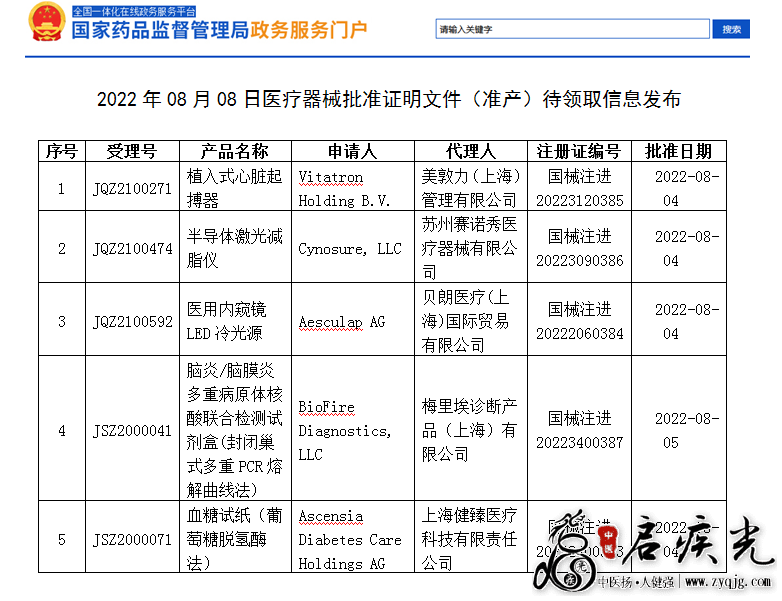The image size is (782, 601).
Task: Click the 全国一体化在线政务服务平台 banner label
Action: pyautogui.click(x=134, y=11)
